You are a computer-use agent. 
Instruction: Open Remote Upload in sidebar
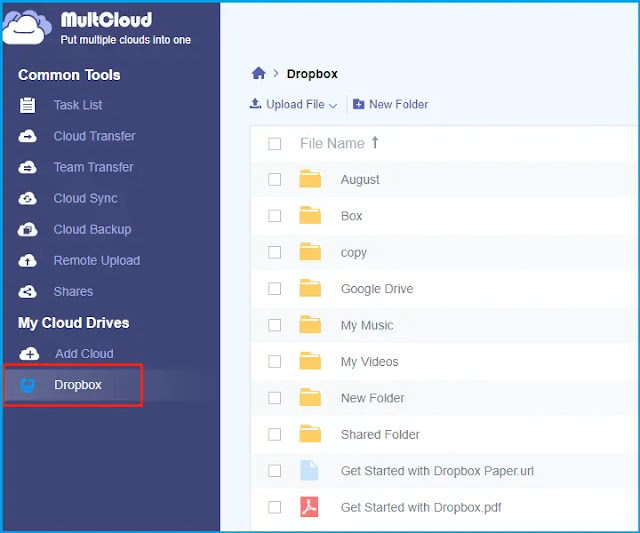click(x=97, y=260)
